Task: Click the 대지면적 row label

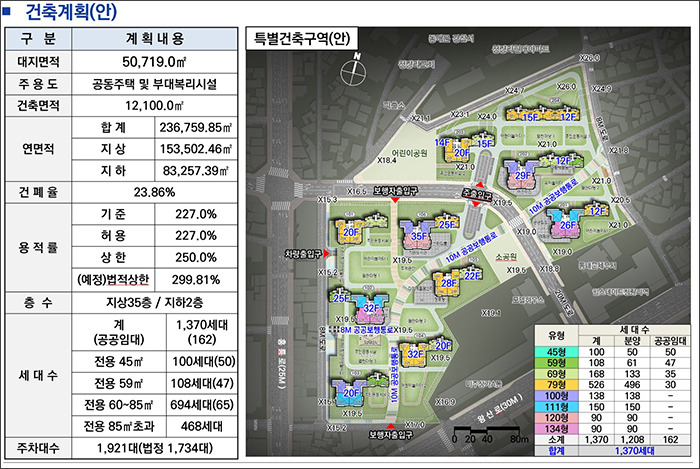Action: tap(38, 62)
